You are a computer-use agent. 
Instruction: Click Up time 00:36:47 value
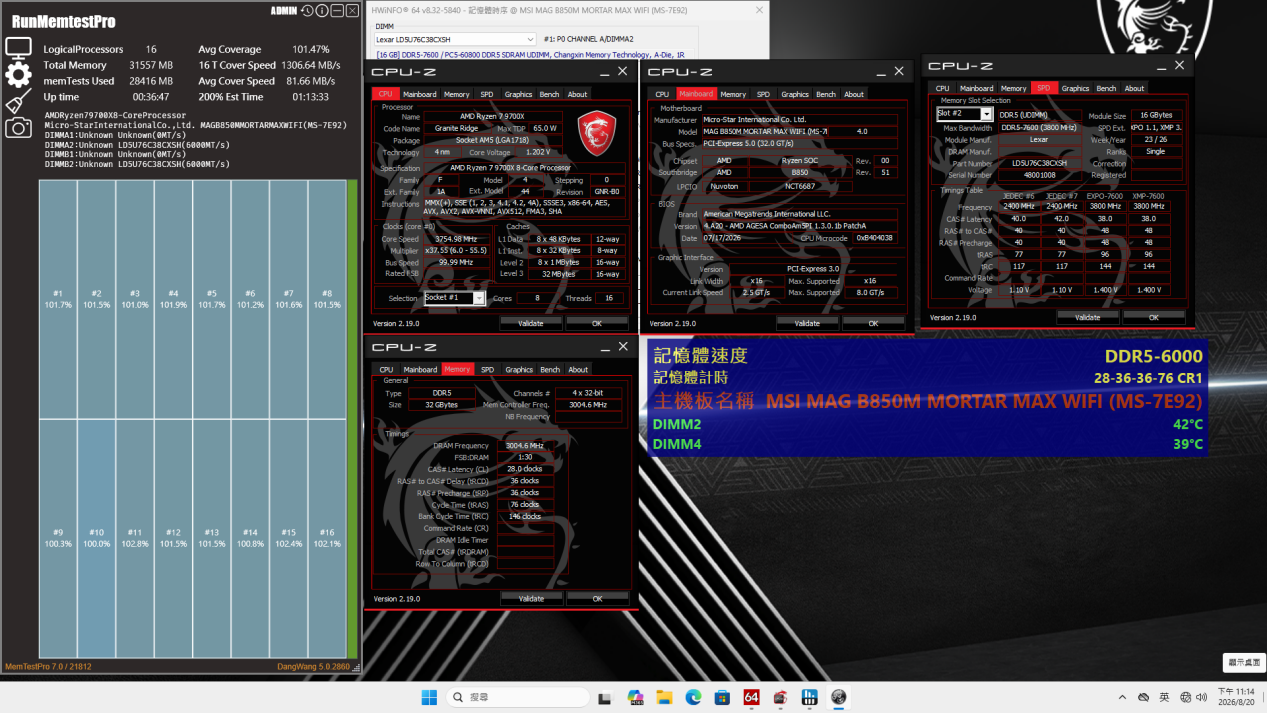tap(150, 97)
